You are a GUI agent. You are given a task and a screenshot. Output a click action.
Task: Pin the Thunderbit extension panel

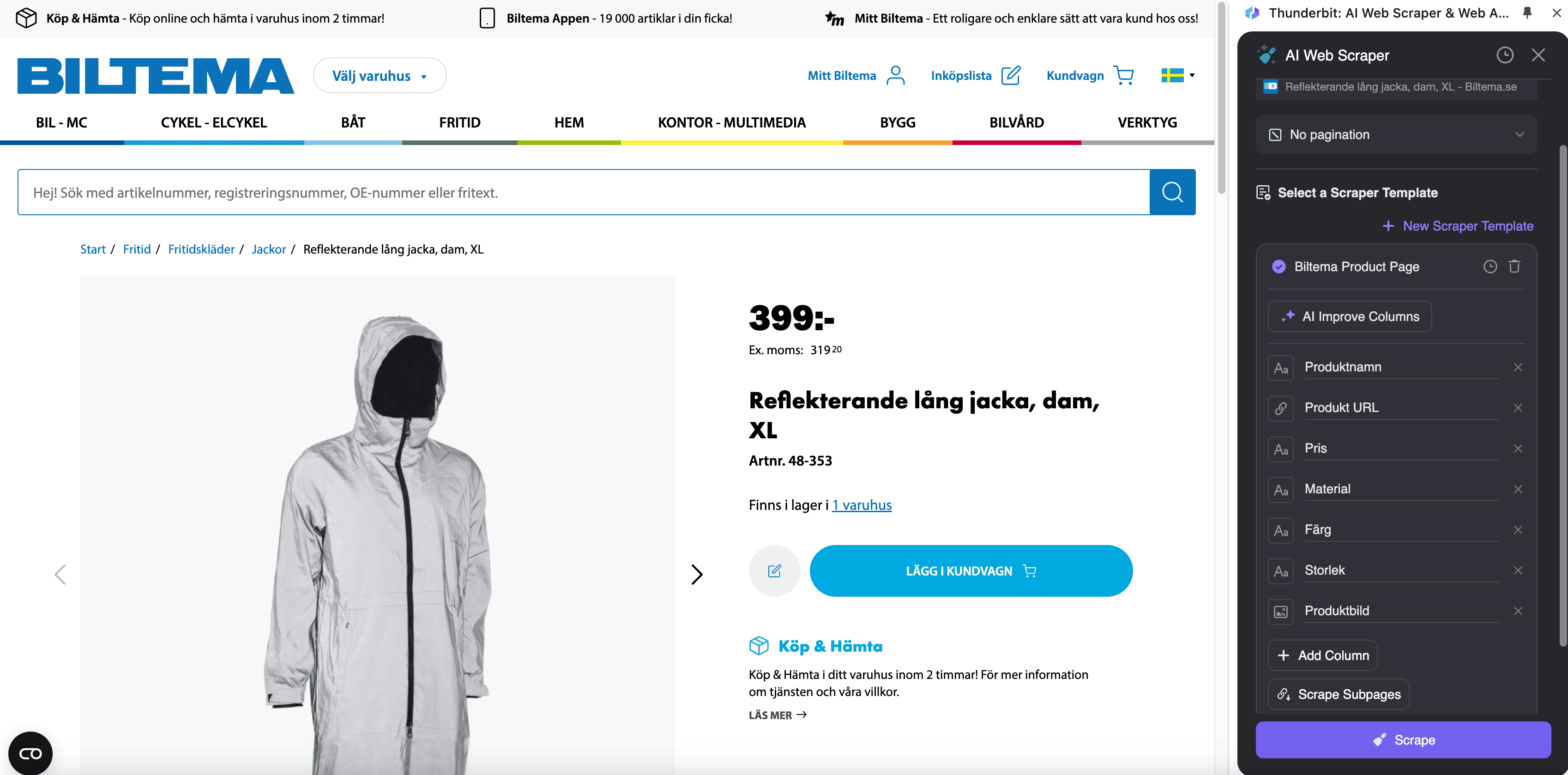(1527, 13)
